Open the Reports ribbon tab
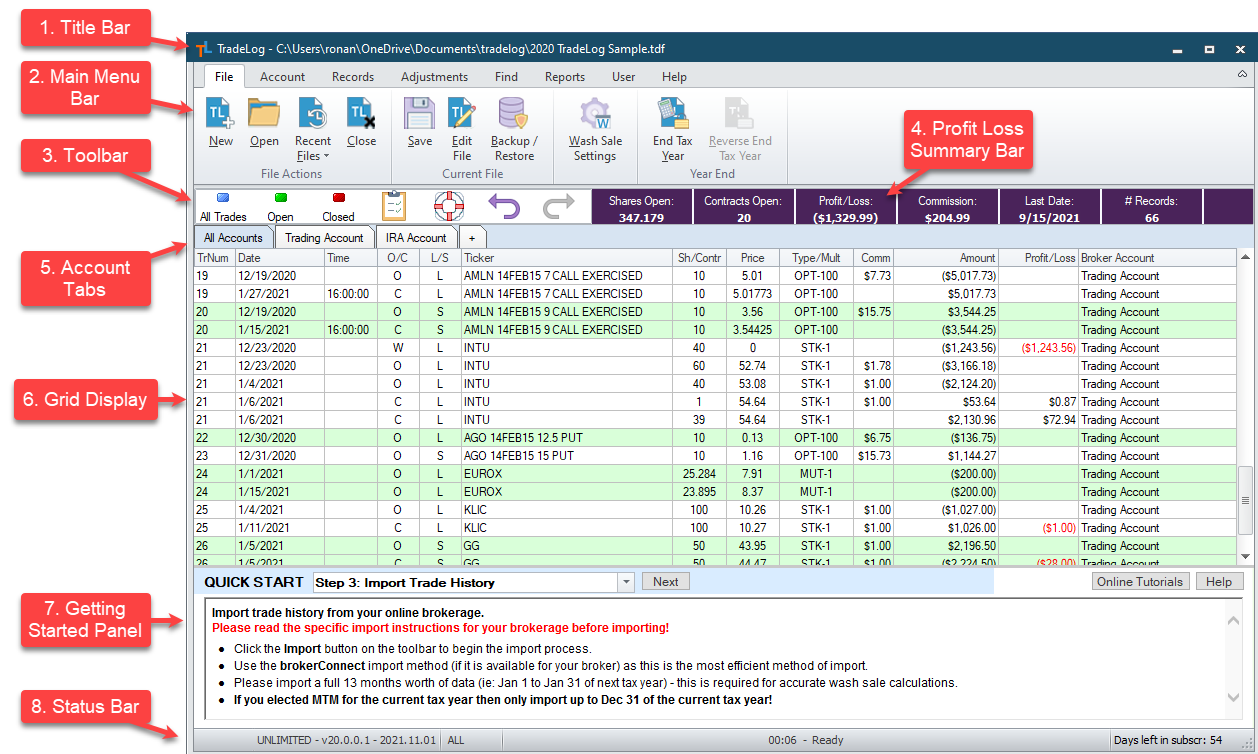 [565, 77]
